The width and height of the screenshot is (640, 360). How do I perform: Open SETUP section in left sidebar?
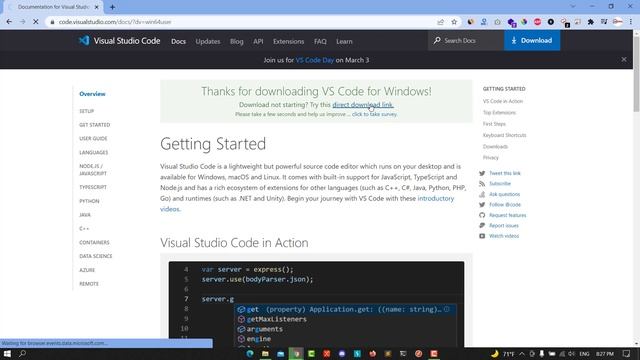(x=87, y=111)
